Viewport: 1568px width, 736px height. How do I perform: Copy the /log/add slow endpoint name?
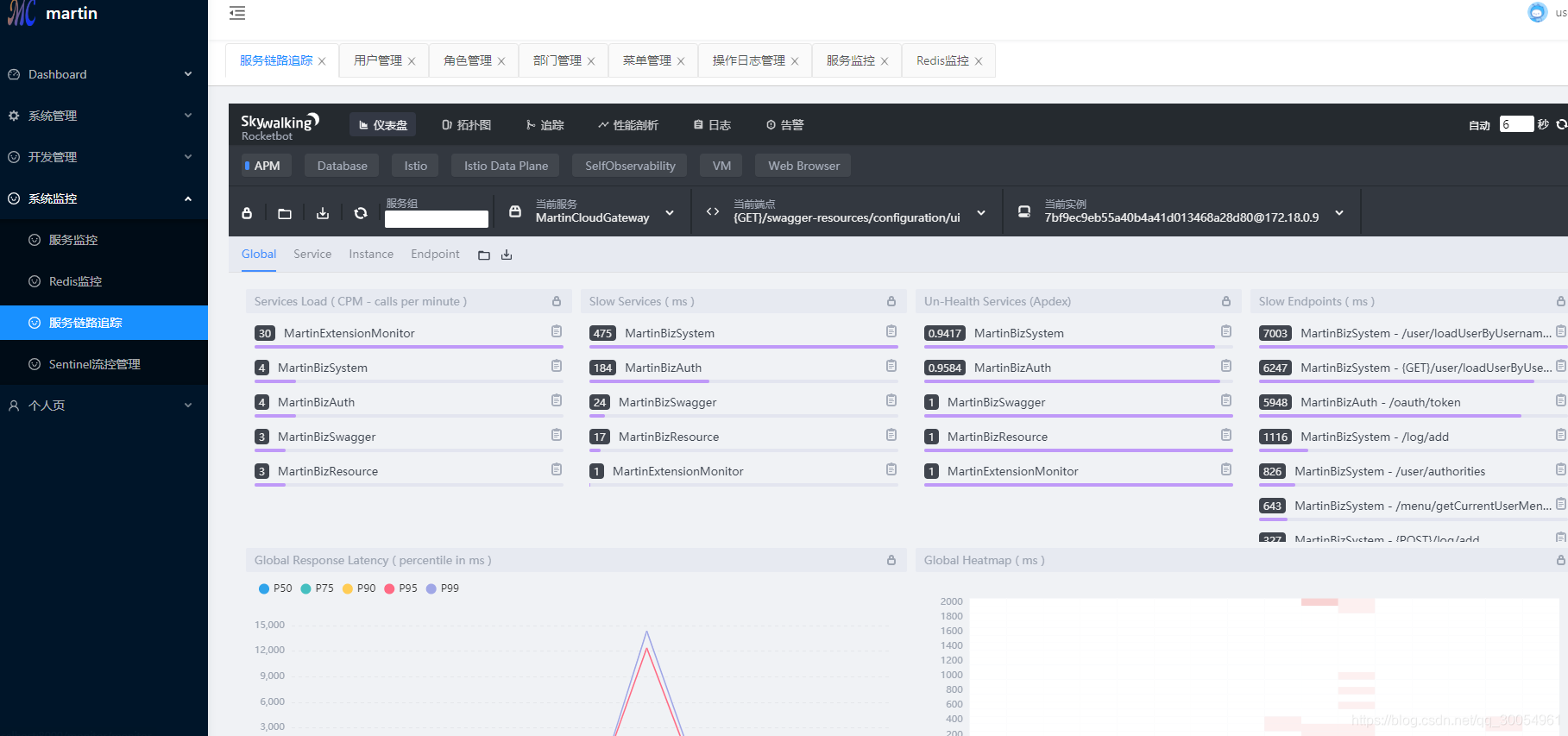[x=1560, y=435]
